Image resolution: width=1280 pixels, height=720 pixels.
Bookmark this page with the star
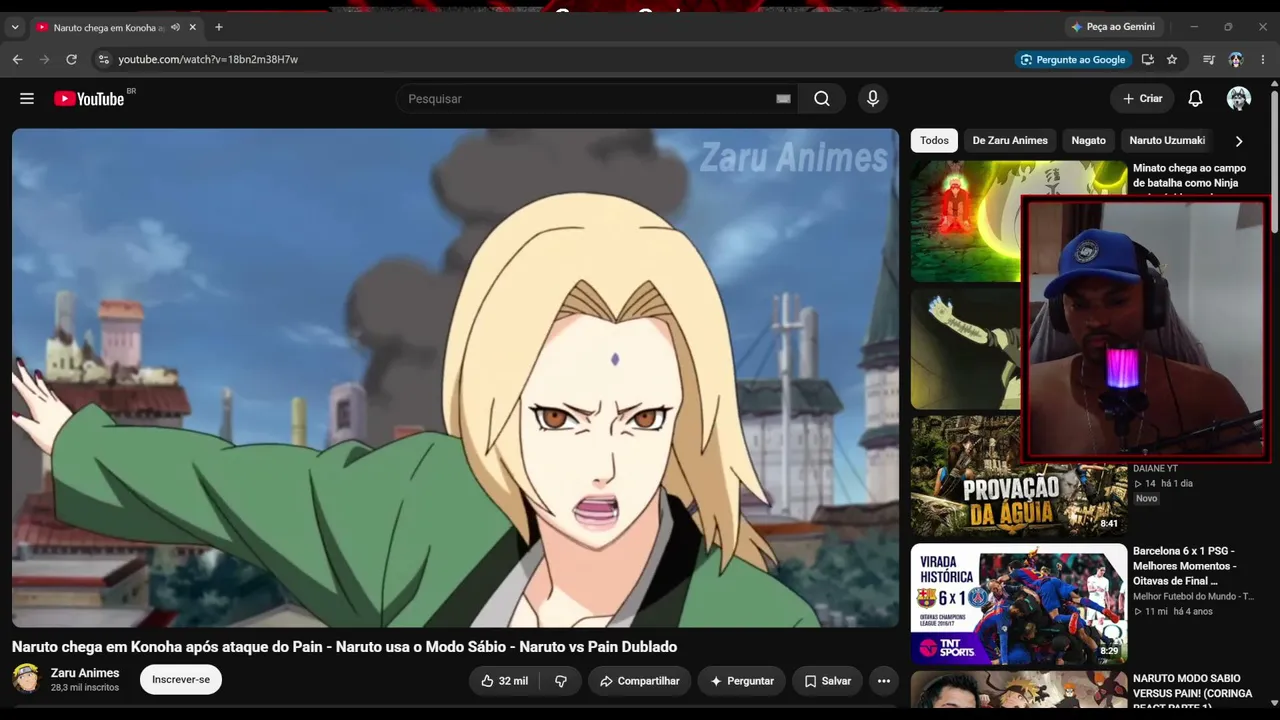click(1172, 60)
